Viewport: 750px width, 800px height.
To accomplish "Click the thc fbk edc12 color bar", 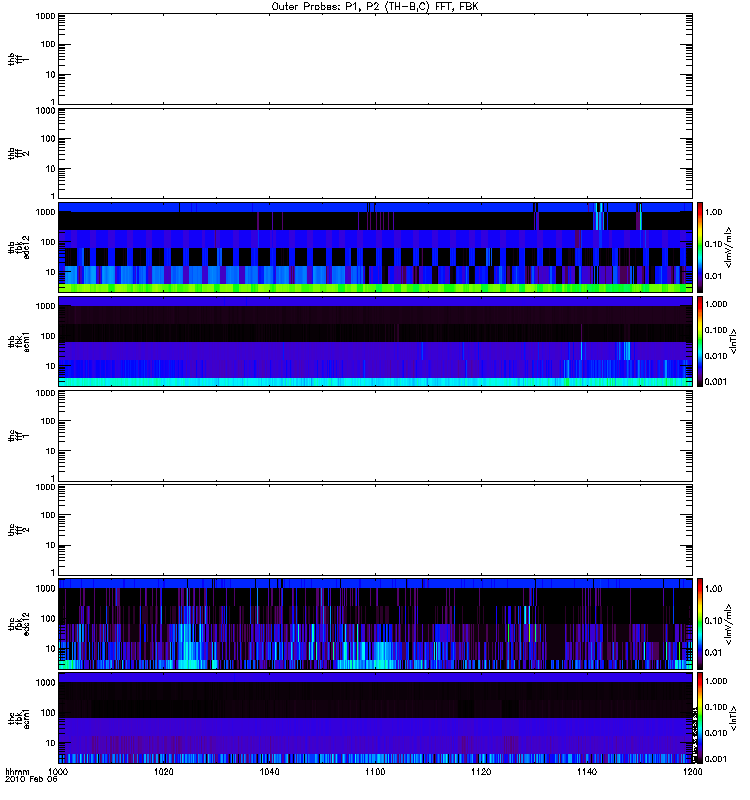I will click(x=700, y=624).
